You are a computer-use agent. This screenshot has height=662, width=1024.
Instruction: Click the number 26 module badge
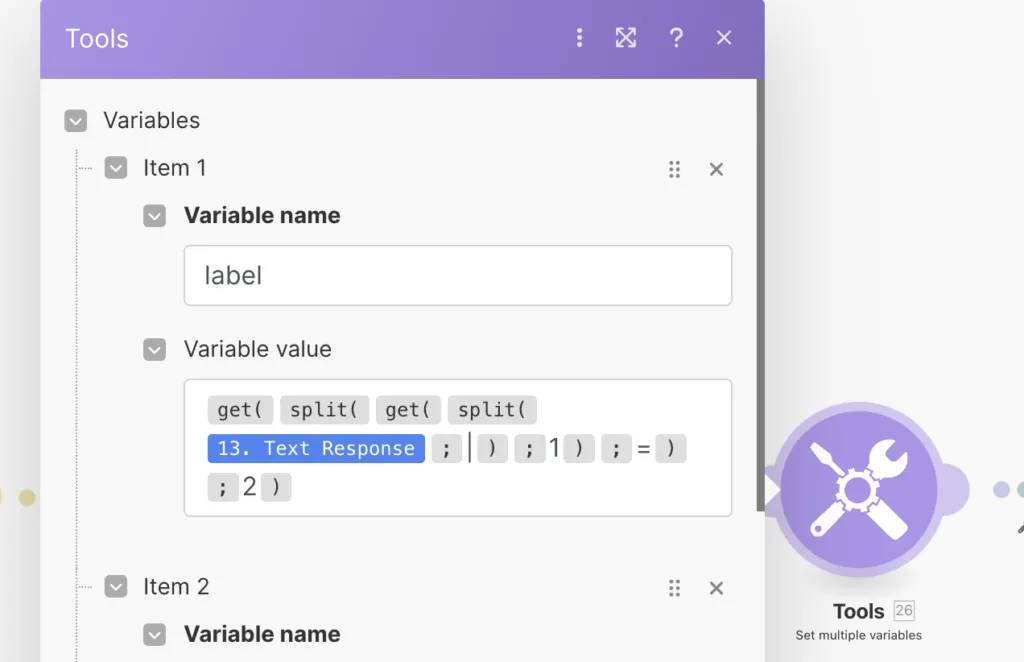pos(904,611)
